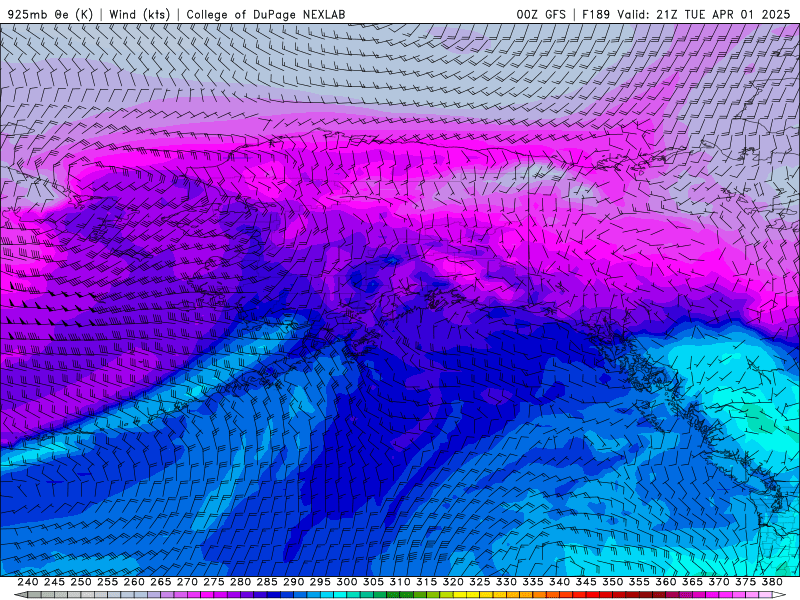The width and height of the screenshot is (800, 600).
Task: Select the 340 value on color scale
Action: (x=560, y=582)
